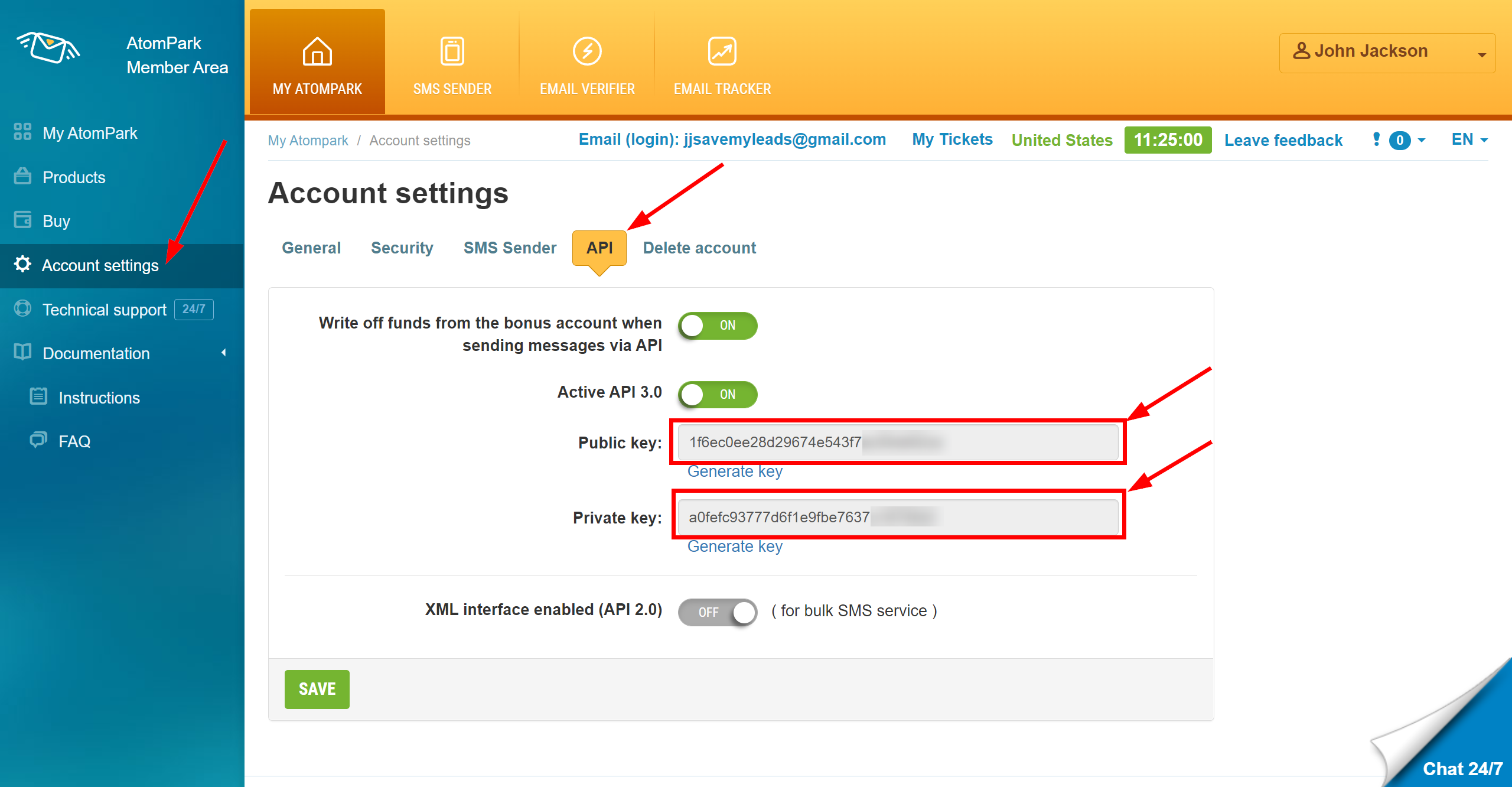Enable XML interface API 2.0 switch

click(718, 612)
